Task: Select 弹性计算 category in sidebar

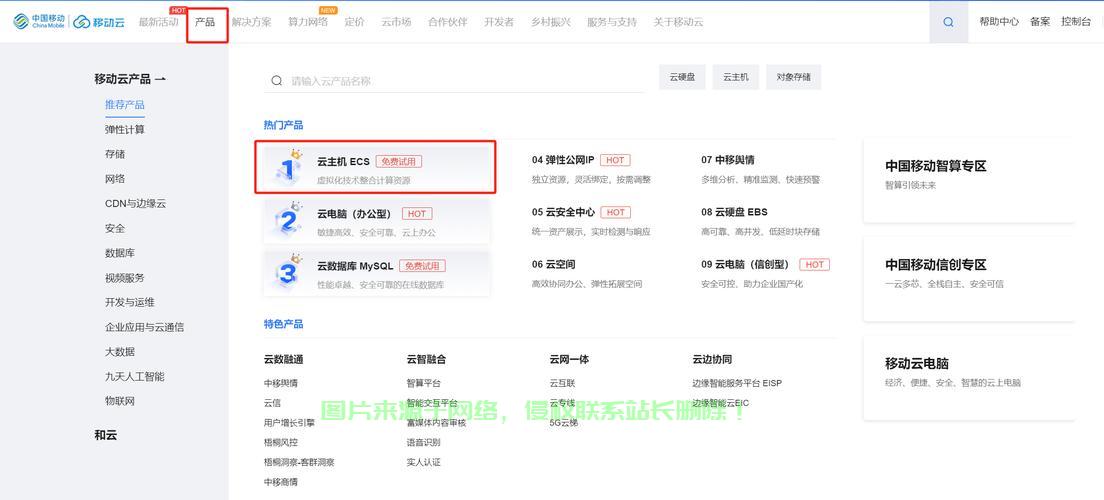Action: [125, 130]
